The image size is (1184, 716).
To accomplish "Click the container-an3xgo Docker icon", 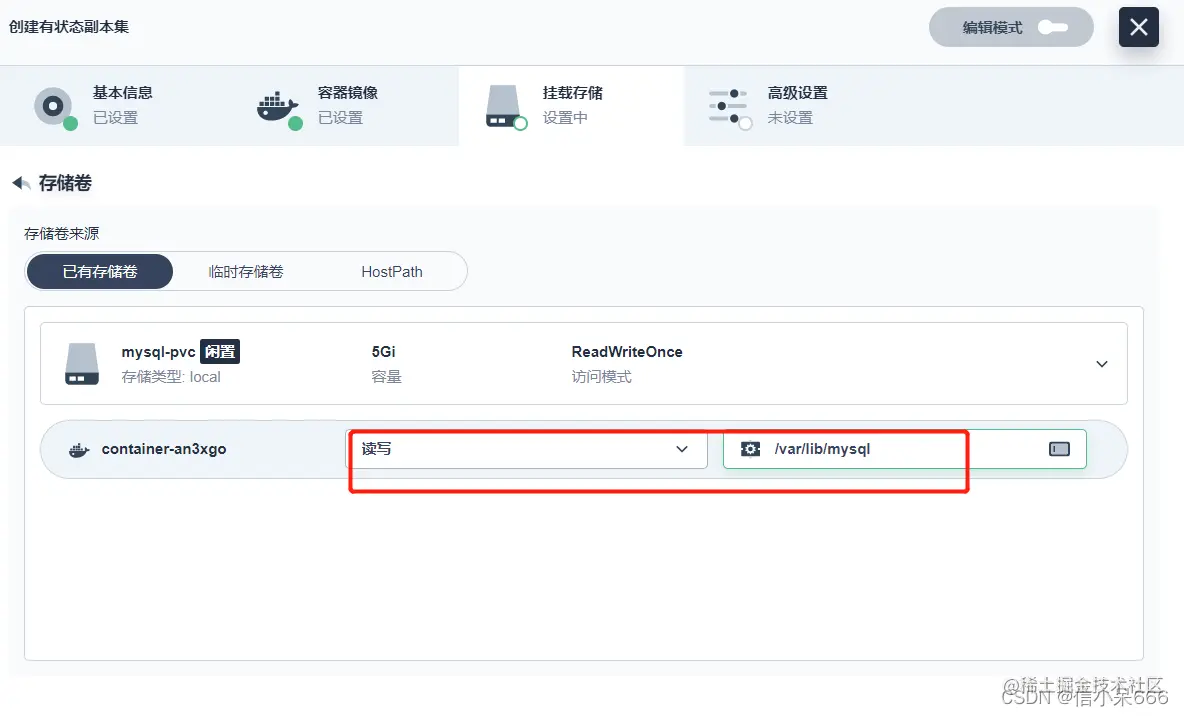I will pyautogui.click(x=79, y=450).
